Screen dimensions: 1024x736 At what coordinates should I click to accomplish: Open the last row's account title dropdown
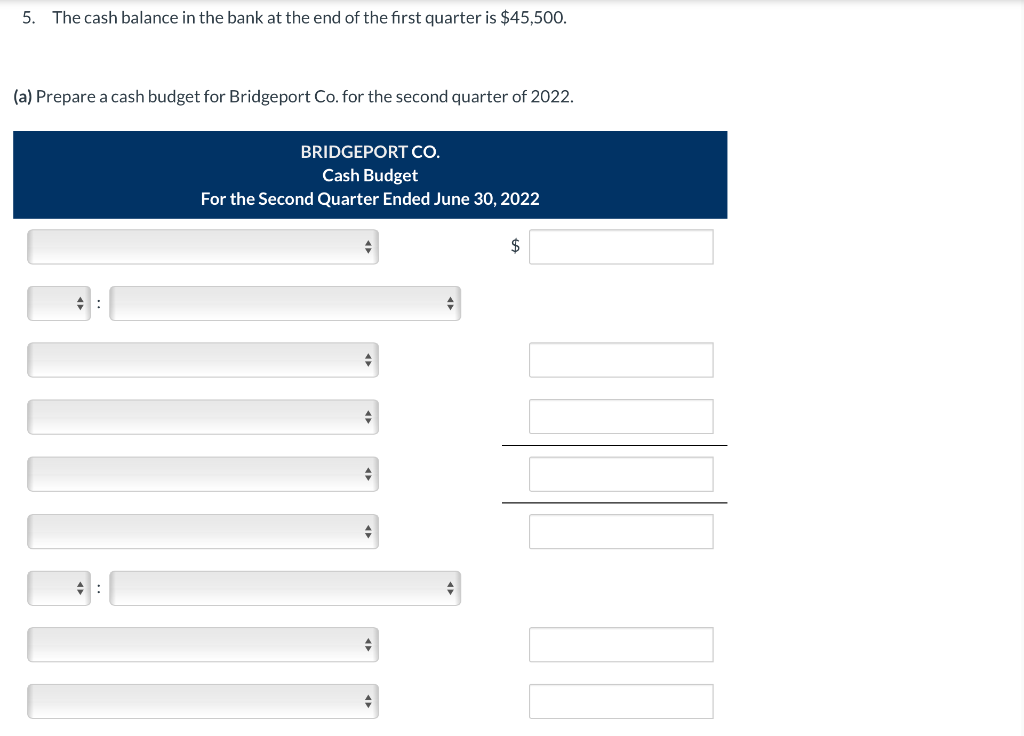(203, 701)
